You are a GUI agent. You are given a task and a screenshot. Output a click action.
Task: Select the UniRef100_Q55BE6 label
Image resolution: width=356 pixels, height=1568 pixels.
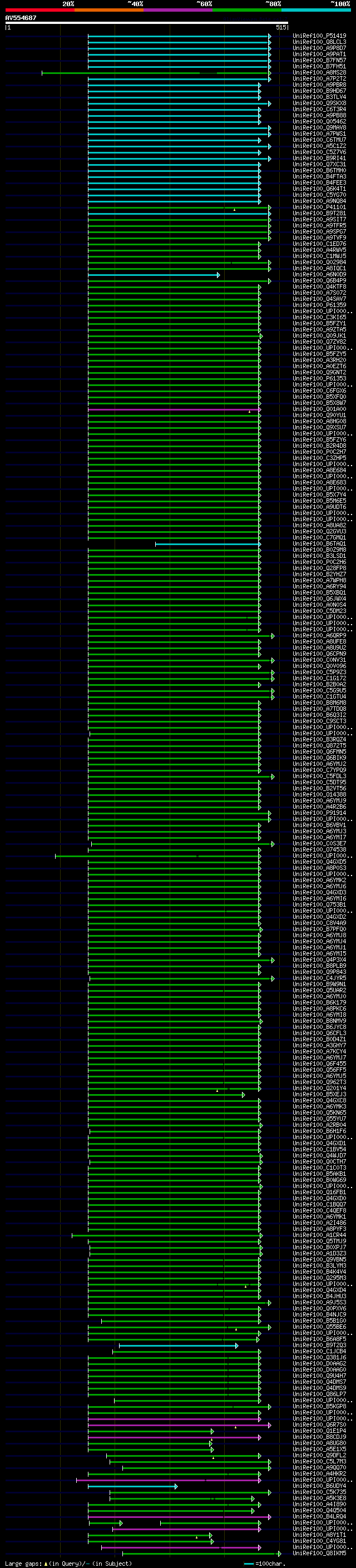pos(319,1327)
